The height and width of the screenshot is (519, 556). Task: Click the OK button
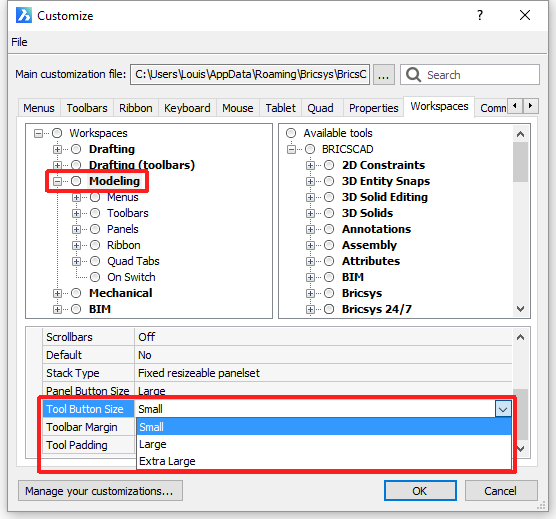pyautogui.click(x=420, y=491)
